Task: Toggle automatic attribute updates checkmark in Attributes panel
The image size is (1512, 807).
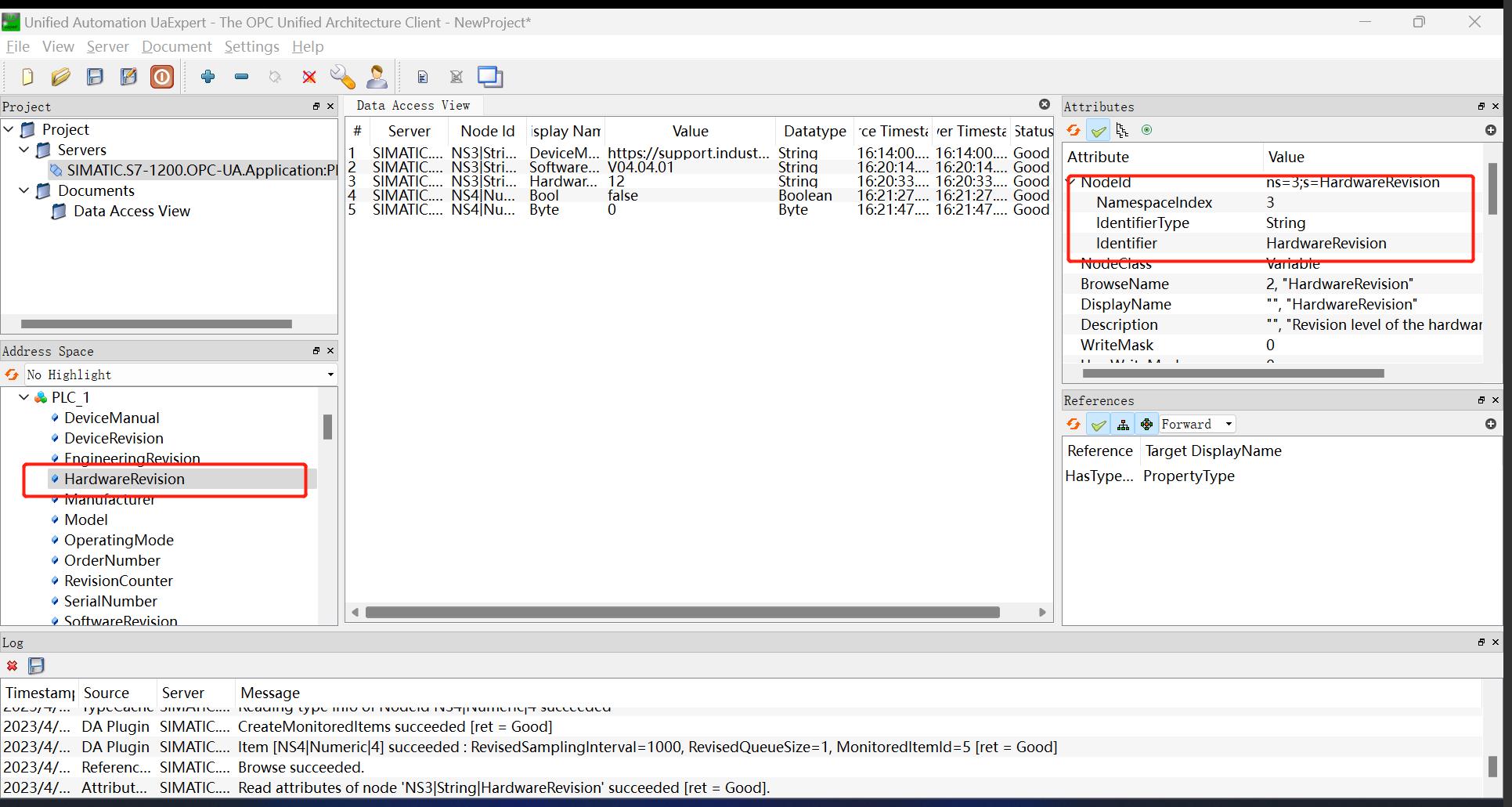Action: (x=1098, y=130)
